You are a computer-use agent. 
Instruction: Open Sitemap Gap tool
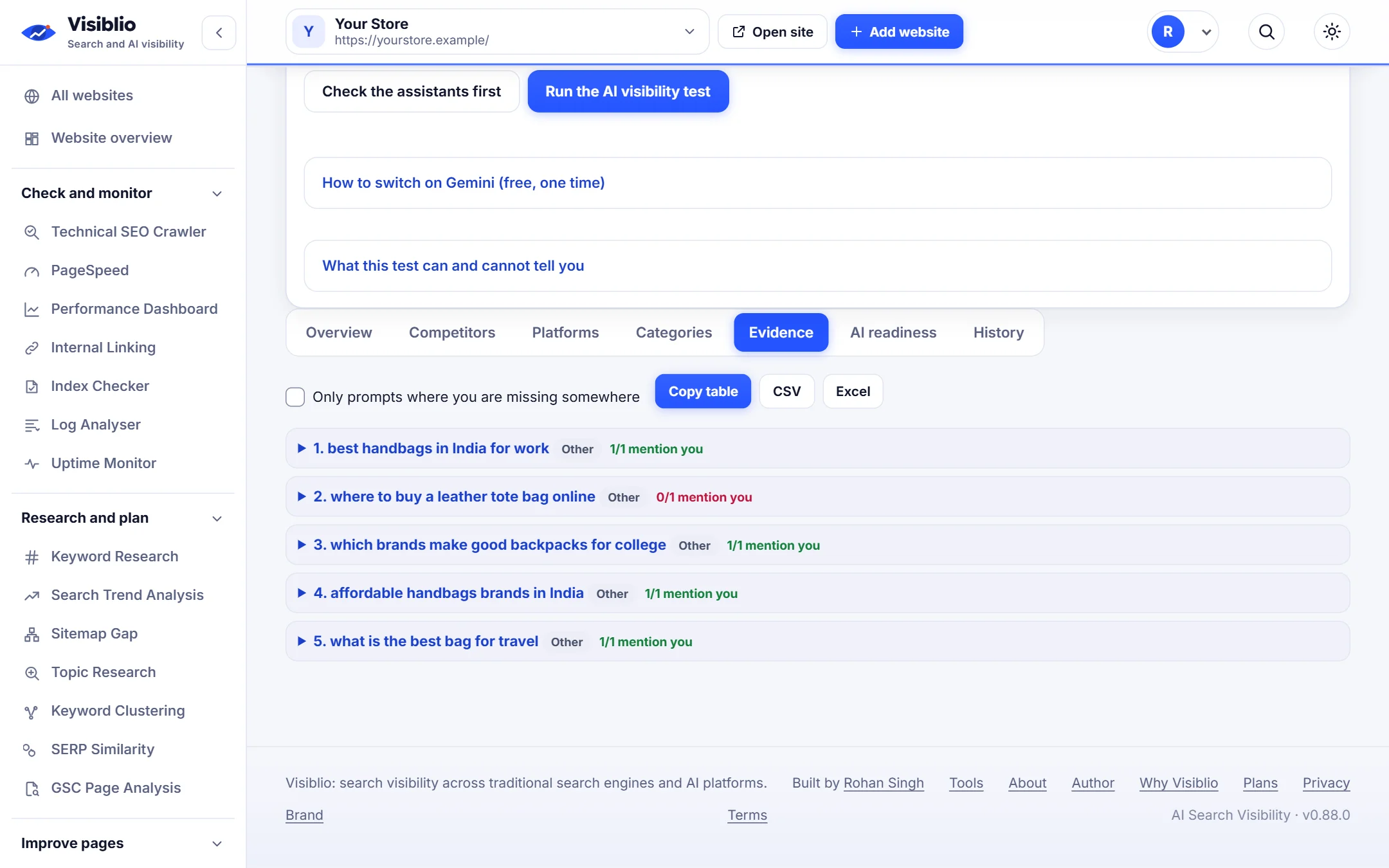[x=94, y=633]
